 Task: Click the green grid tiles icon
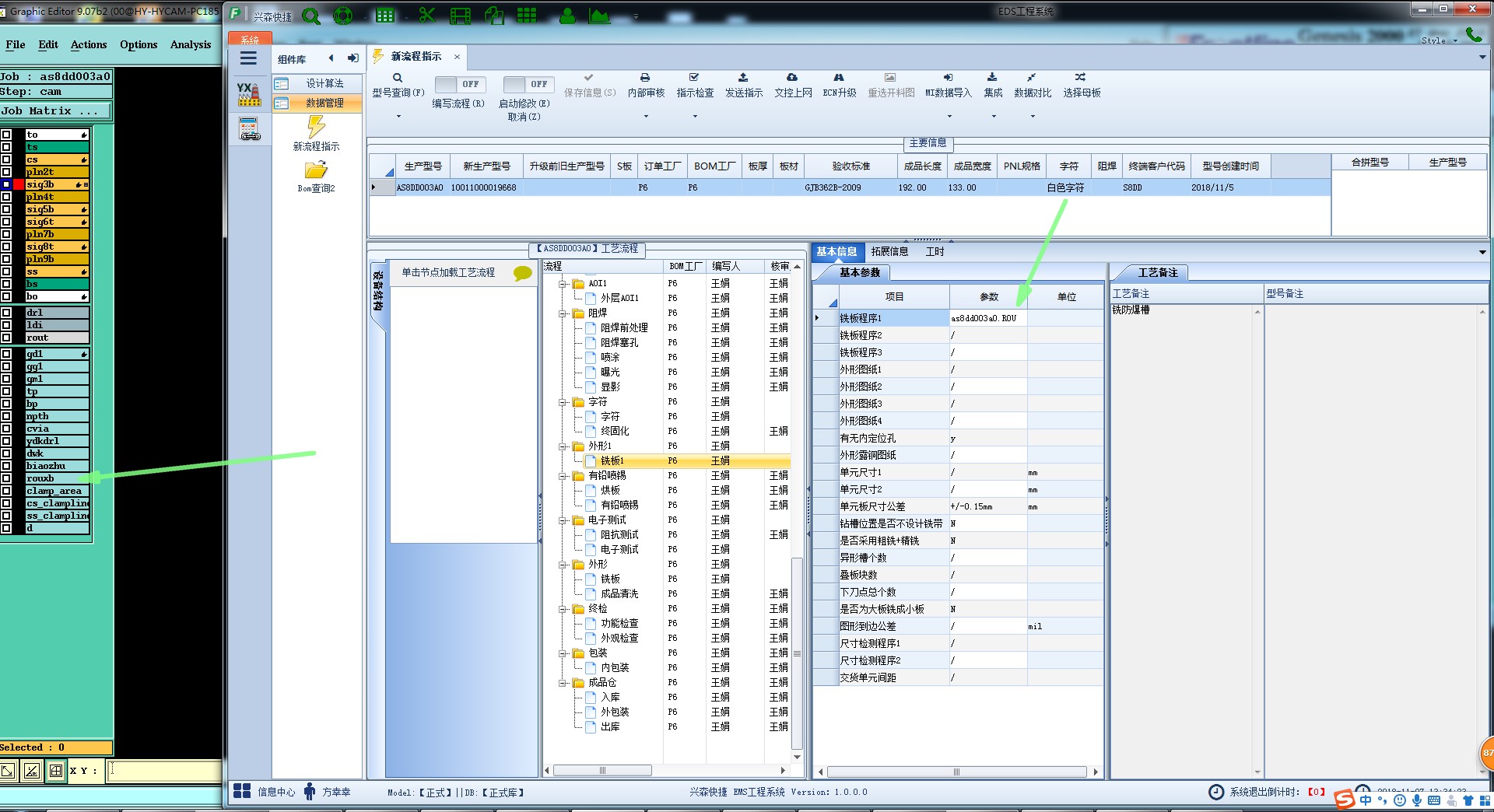tap(527, 16)
